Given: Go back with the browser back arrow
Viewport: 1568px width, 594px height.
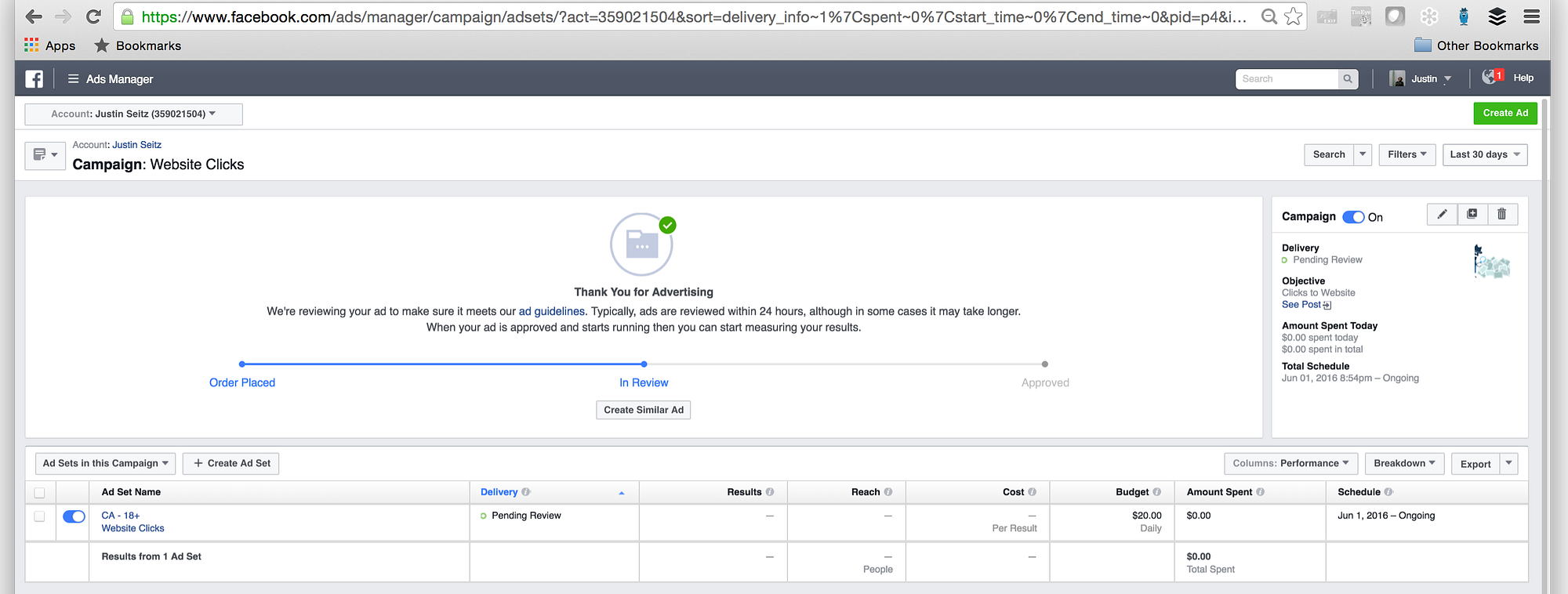Looking at the screenshot, I should (34, 16).
